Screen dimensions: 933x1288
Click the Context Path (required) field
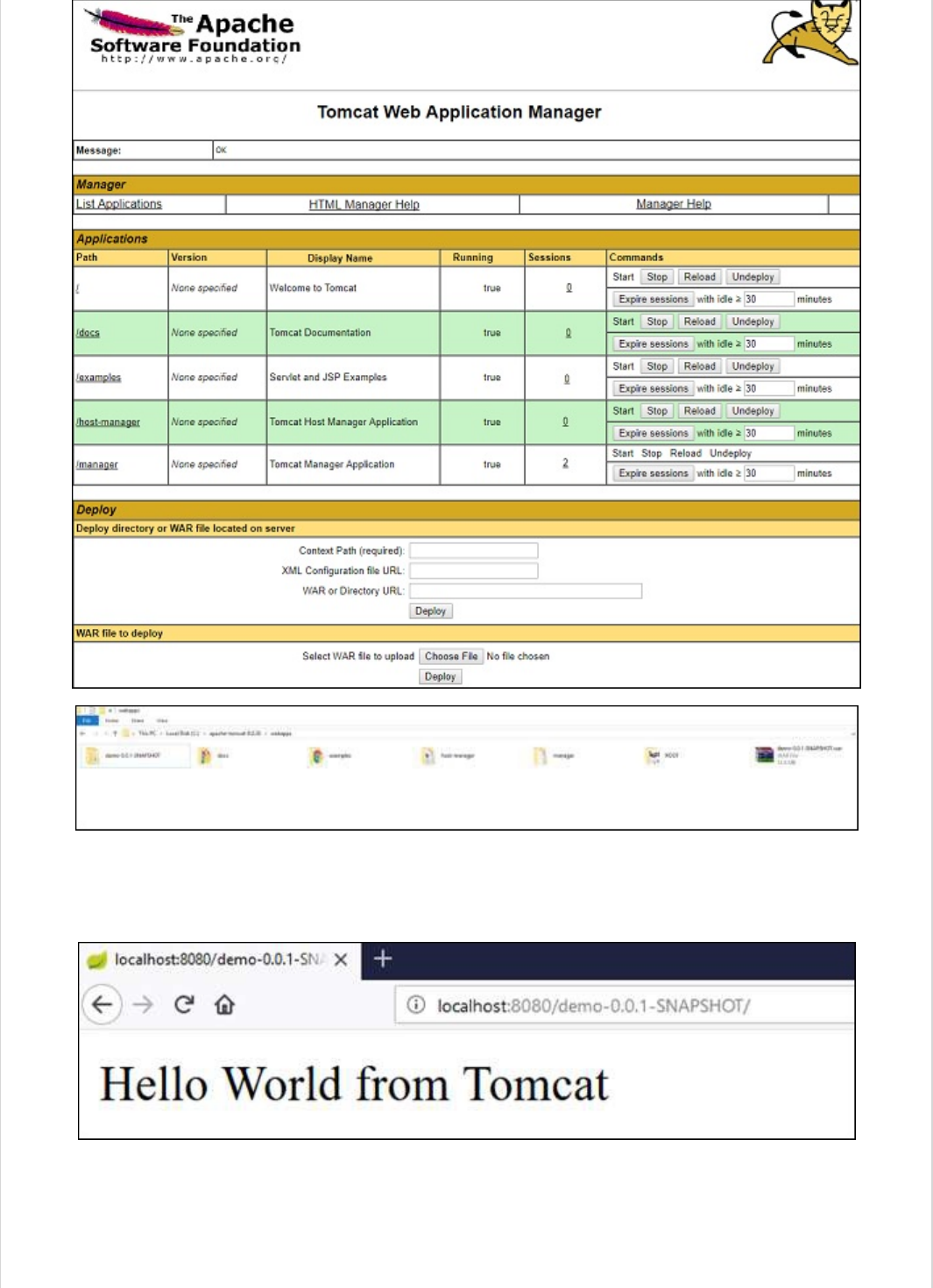point(474,551)
